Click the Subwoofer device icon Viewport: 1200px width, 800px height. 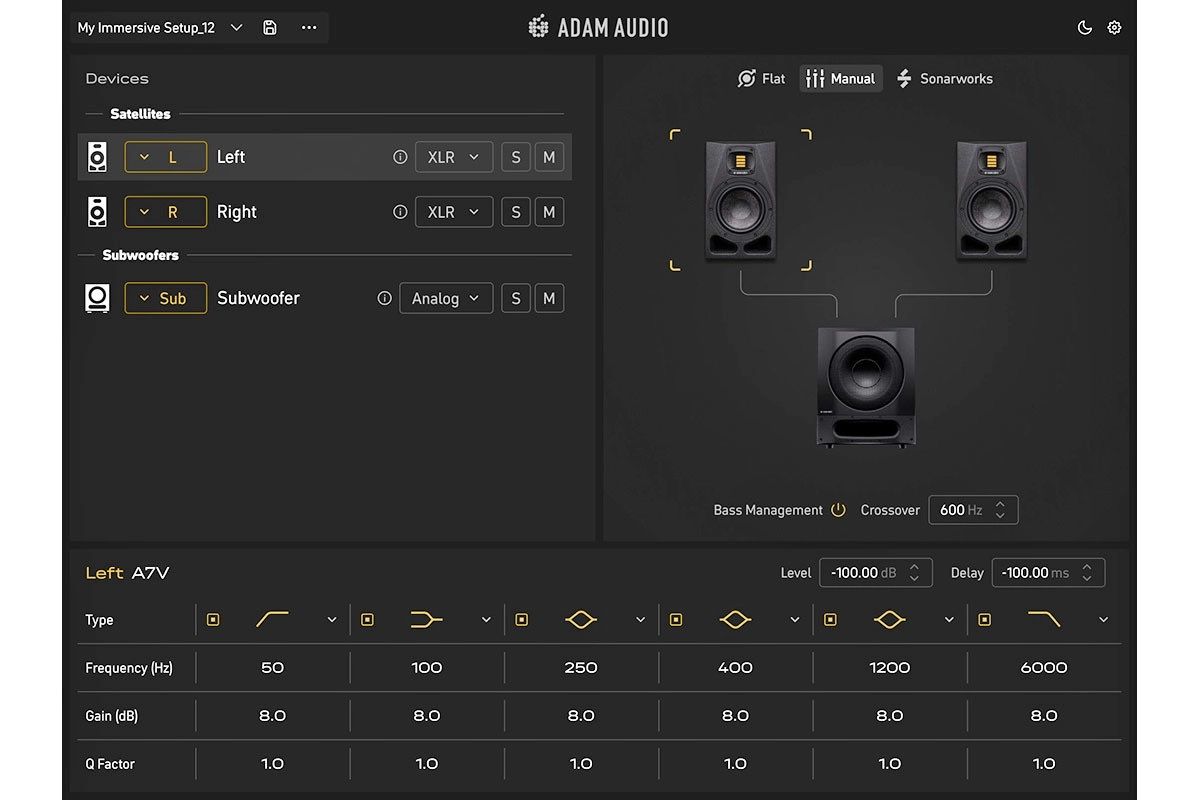[97, 298]
